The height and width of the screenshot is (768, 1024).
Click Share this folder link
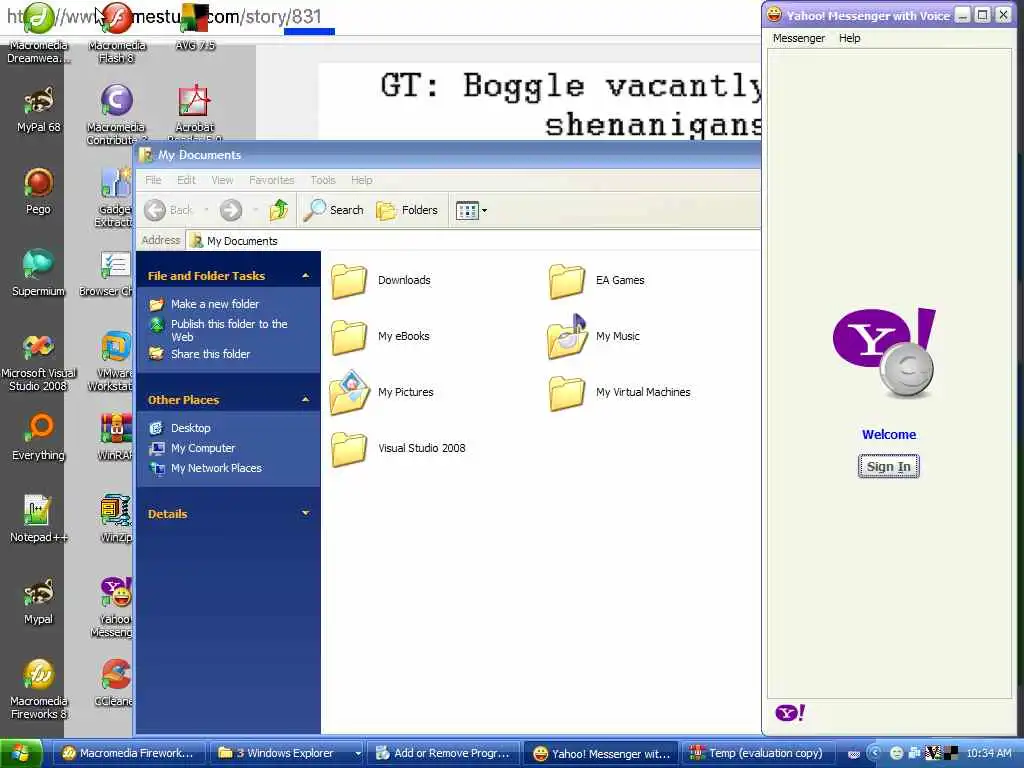tap(210, 354)
